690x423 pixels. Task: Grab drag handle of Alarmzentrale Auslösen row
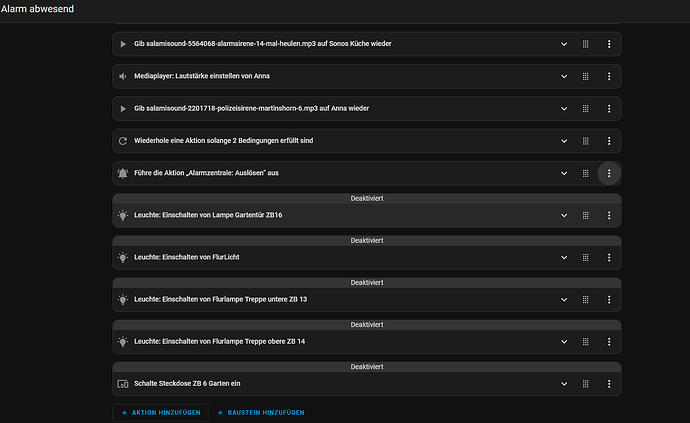pos(586,173)
